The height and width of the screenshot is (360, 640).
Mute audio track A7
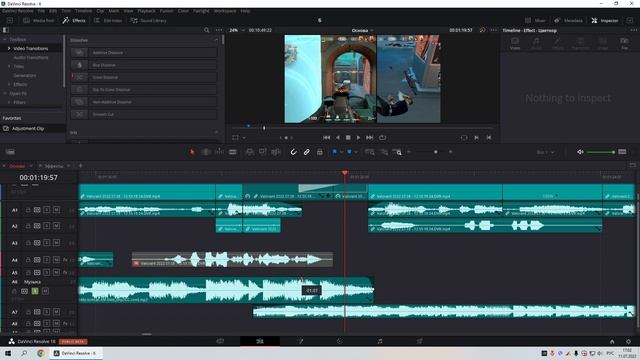[56, 312]
